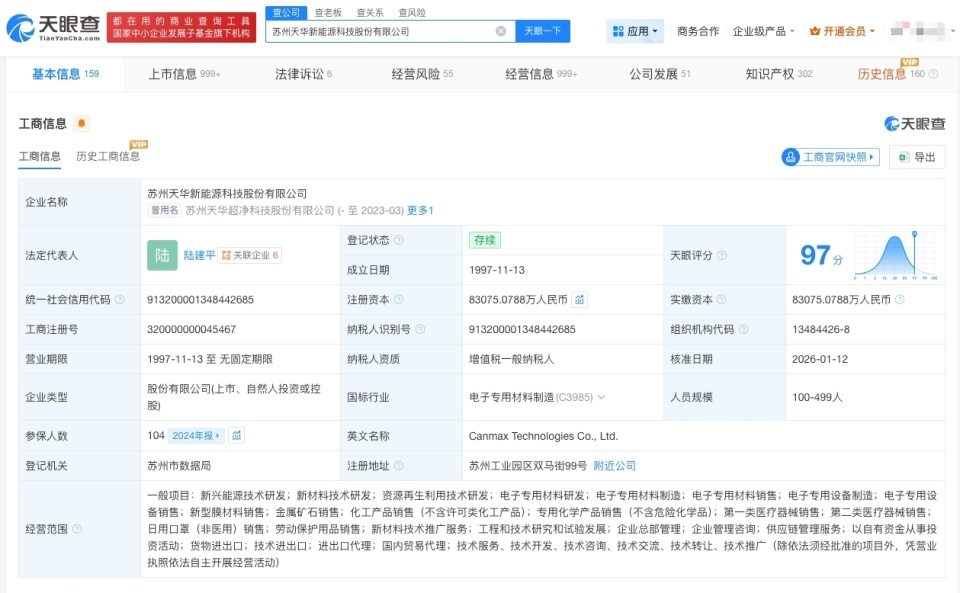Switch to 知识产权 tab
This screenshot has width=960, height=593.
click(x=778, y=74)
